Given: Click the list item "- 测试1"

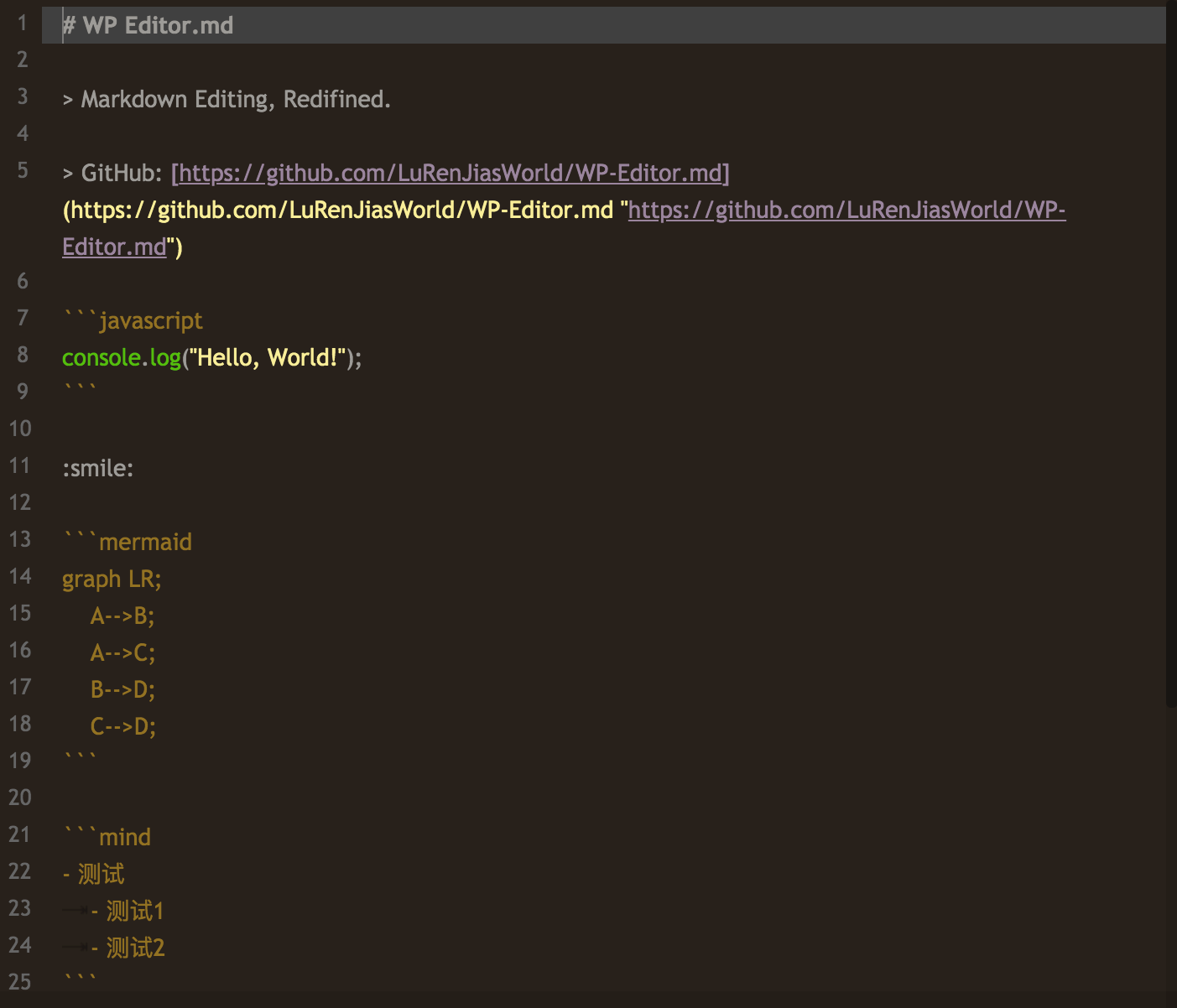Looking at the screenshot, I should 128,912.
